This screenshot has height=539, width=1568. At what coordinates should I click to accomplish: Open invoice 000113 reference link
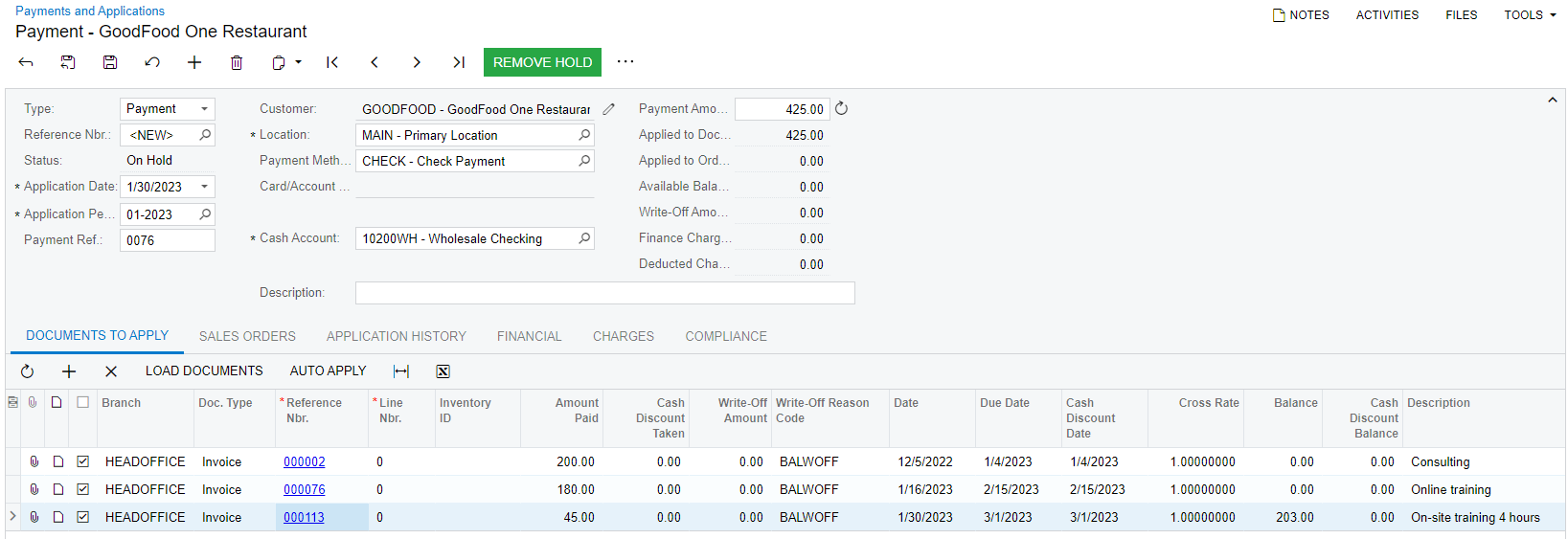pos(304,517)
